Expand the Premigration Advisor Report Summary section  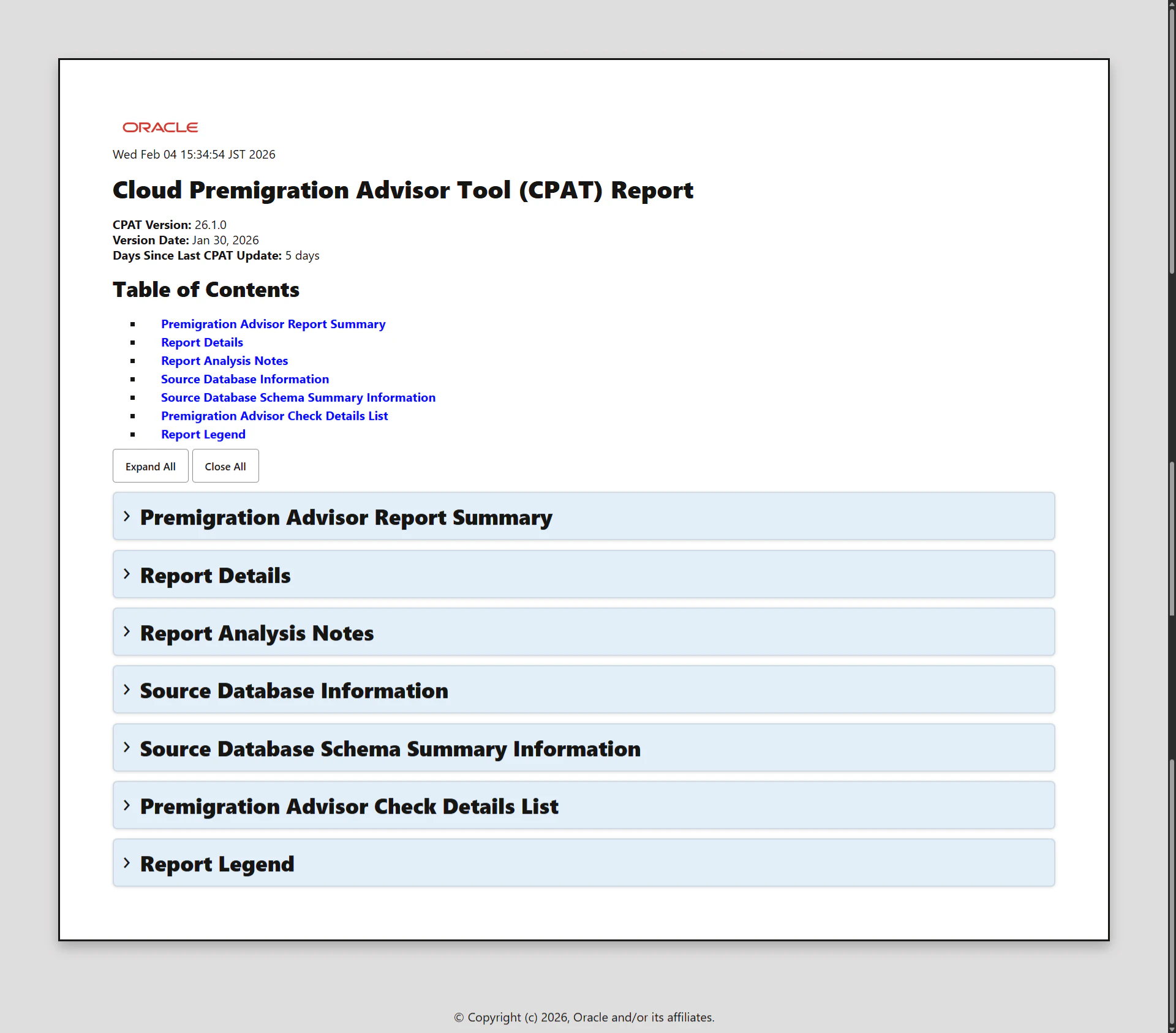click(x=584, y=516)
